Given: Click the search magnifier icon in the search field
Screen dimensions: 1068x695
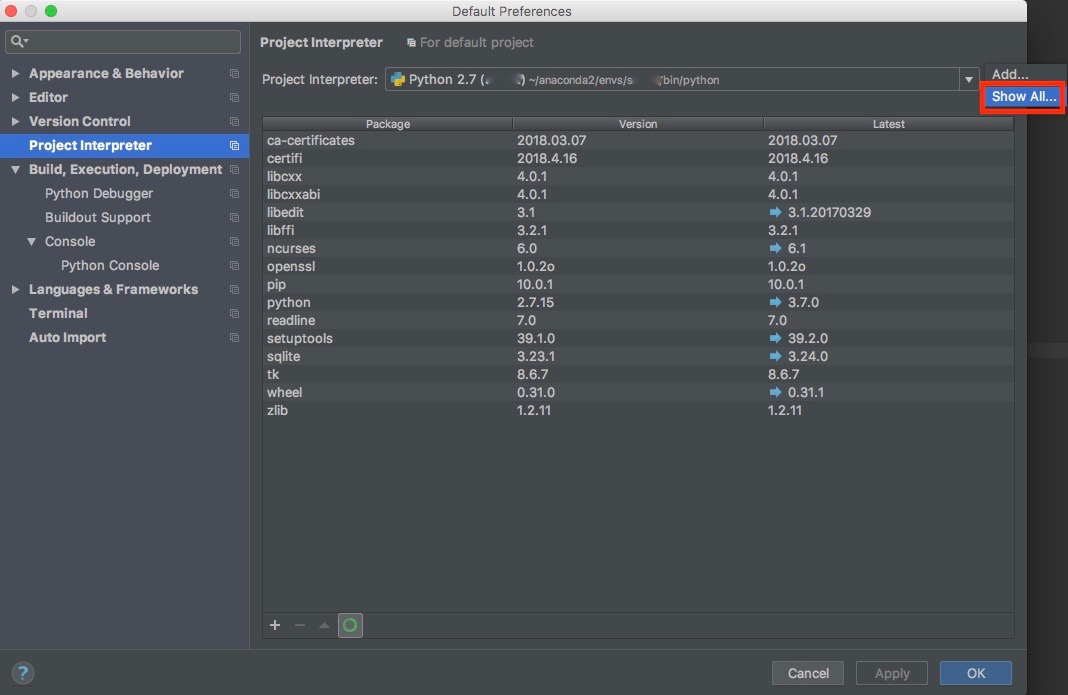Looking at the screenshot, I should click(x=18, y=42).
